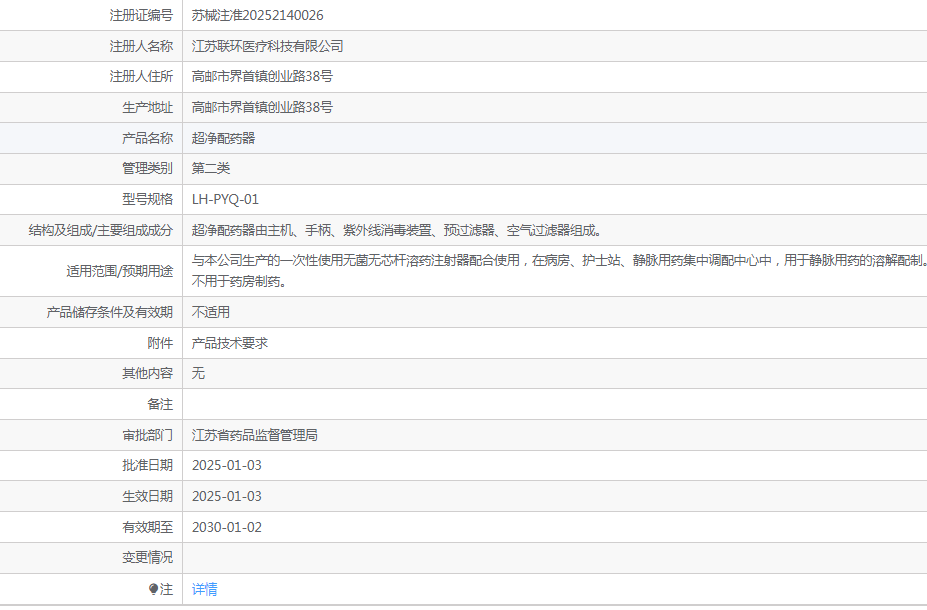Select the address in the 生产地址 row
The height and width of the screenshot is (610, 927).
(x=262, y=108)
